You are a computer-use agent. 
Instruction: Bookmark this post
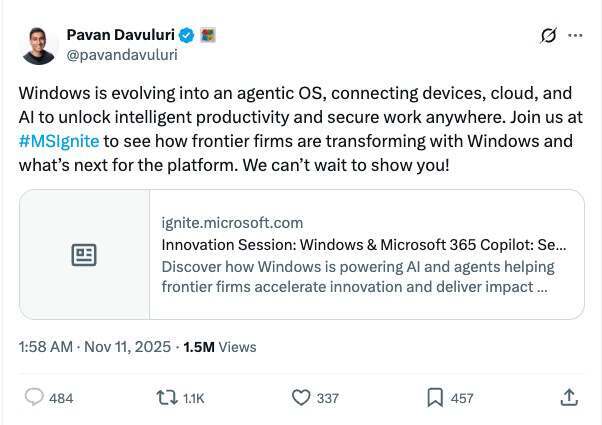435,397
